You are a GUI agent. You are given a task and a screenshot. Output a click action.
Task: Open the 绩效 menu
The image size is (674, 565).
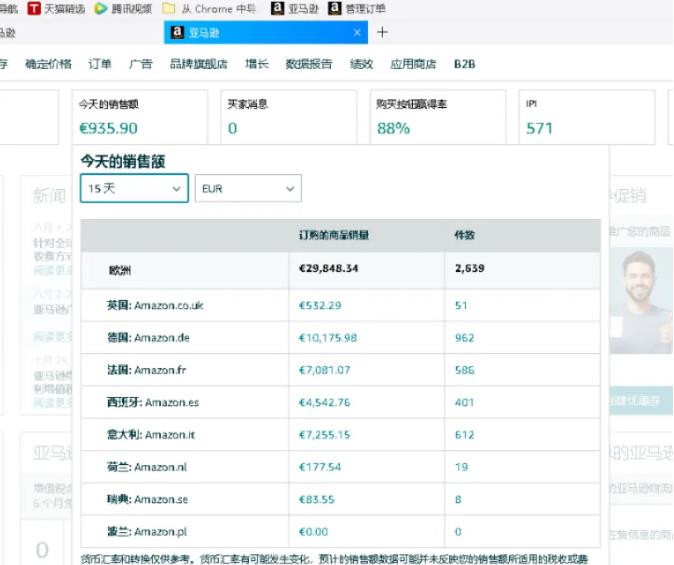(x=362, y=64)
